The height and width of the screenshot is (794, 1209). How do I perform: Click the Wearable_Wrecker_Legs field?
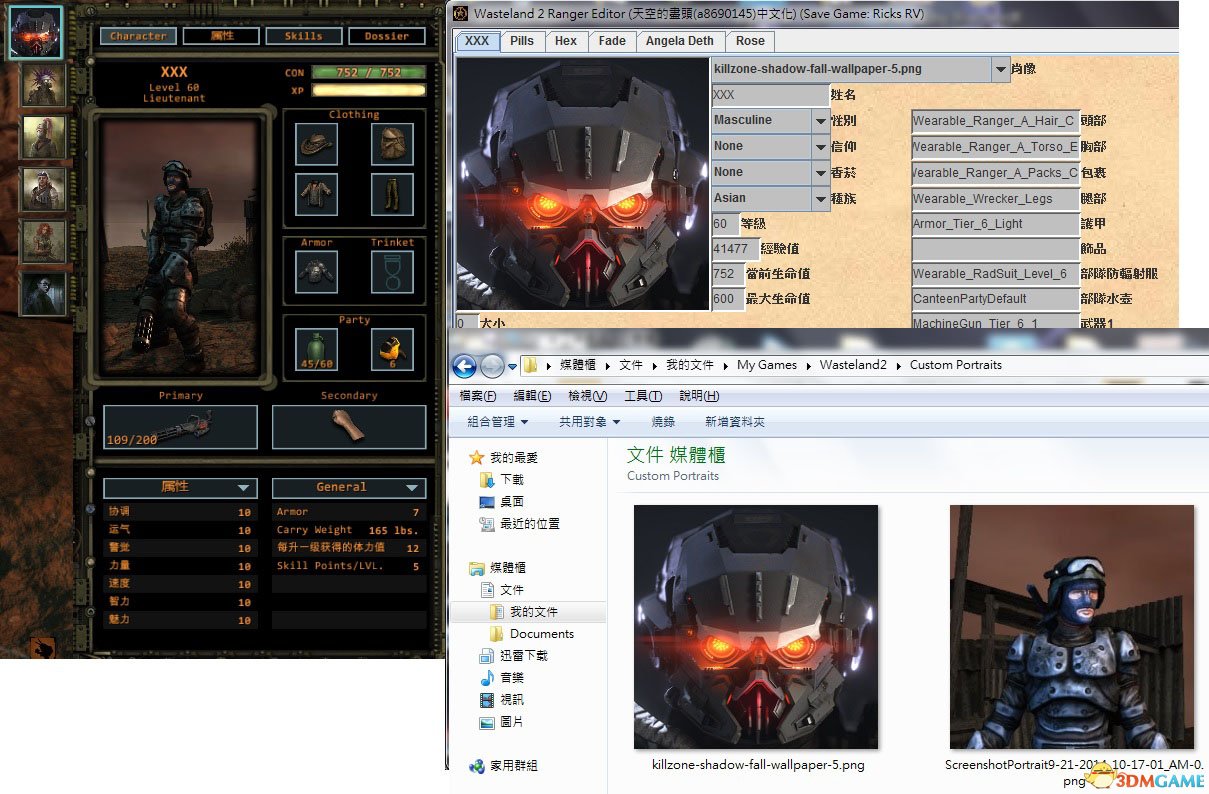(x=995, y=199)
